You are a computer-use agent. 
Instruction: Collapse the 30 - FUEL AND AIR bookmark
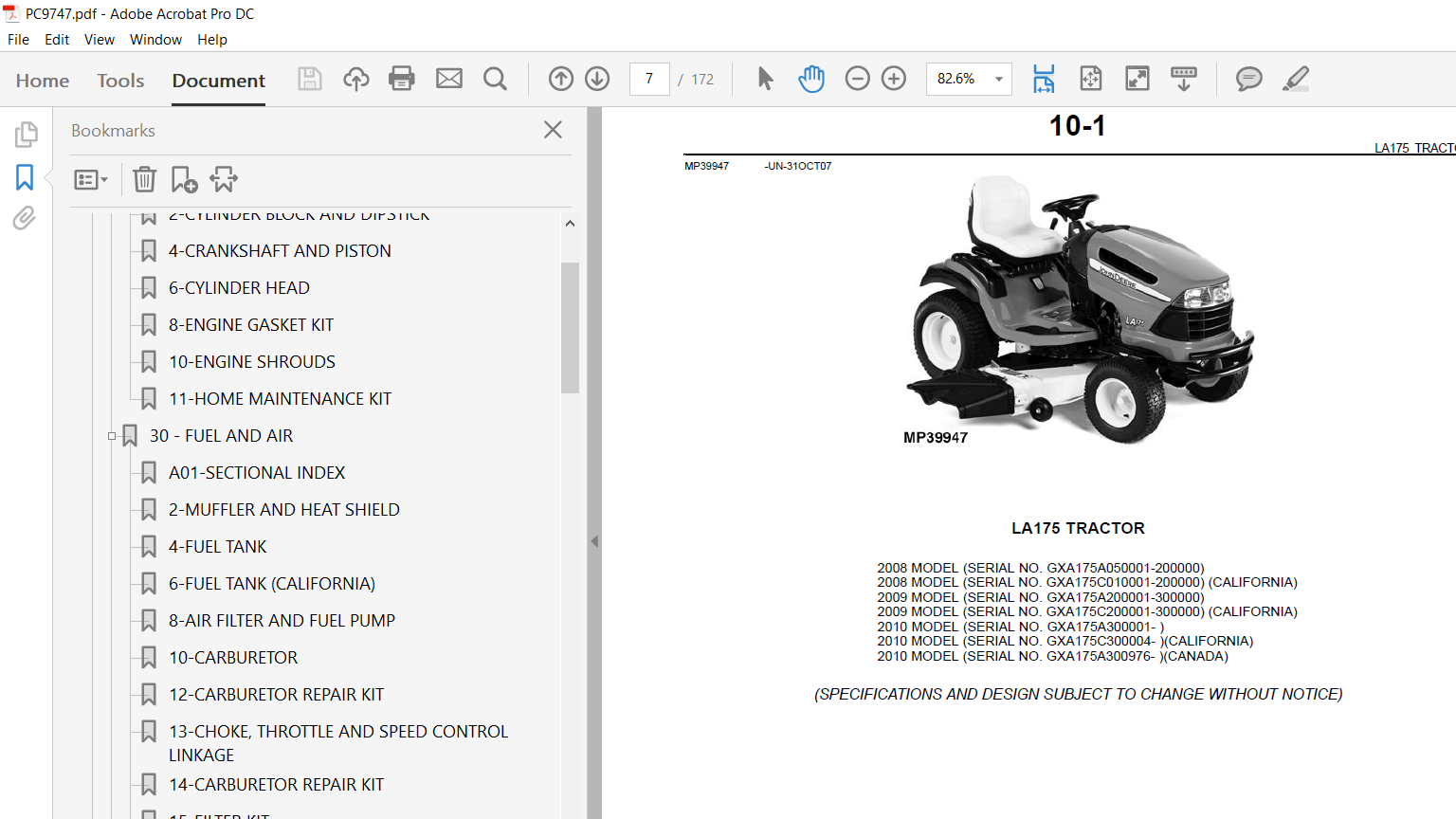point(112,436)
